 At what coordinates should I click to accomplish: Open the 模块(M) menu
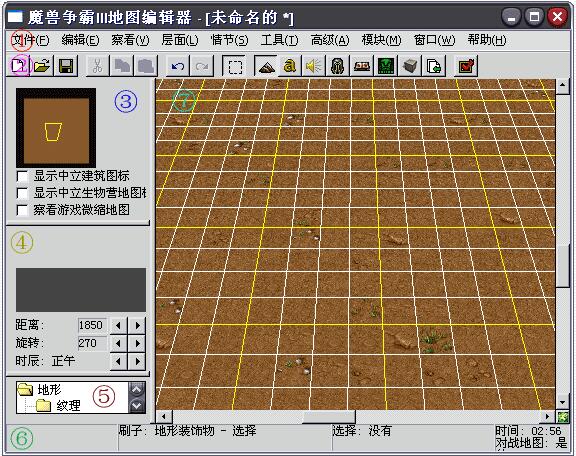381,40
